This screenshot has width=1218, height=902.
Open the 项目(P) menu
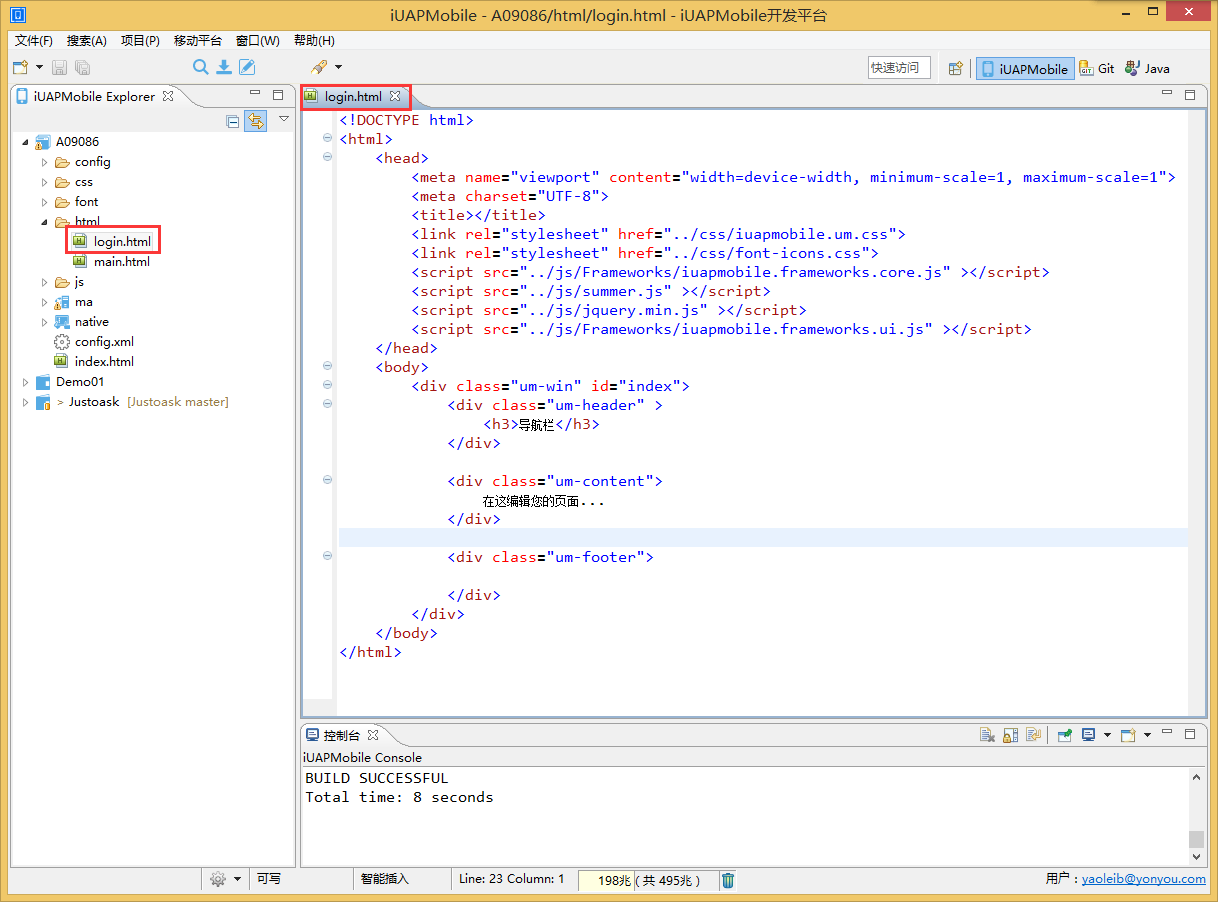coord(140,41)
